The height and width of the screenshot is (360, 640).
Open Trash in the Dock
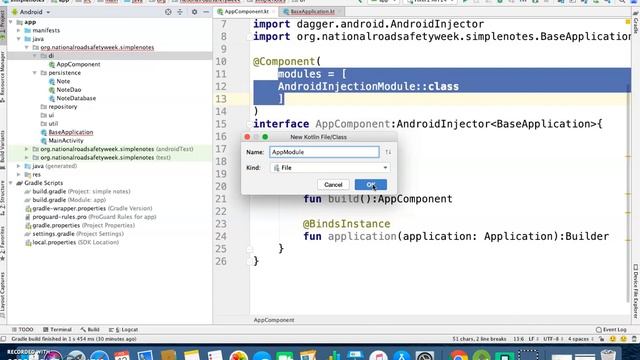[x=608, y=354]
